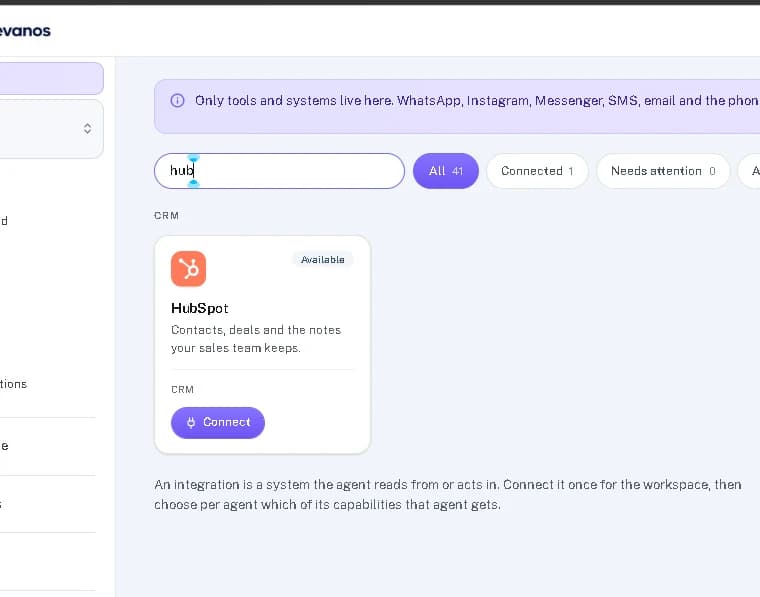Image resolution: width=760 pixels, height=597 pixels.
Task: Click the "An integration is a system" explanatory text
Action: (447, 494)
